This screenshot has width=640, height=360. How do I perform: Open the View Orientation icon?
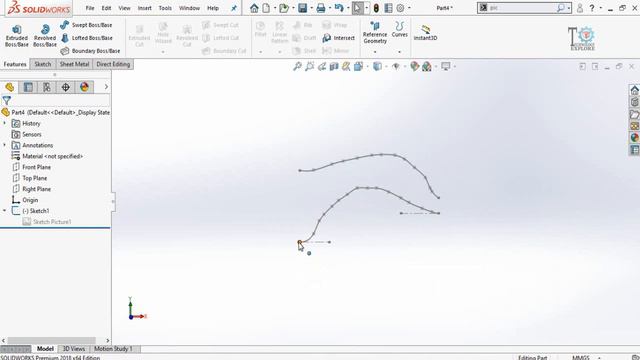[358, 66]
